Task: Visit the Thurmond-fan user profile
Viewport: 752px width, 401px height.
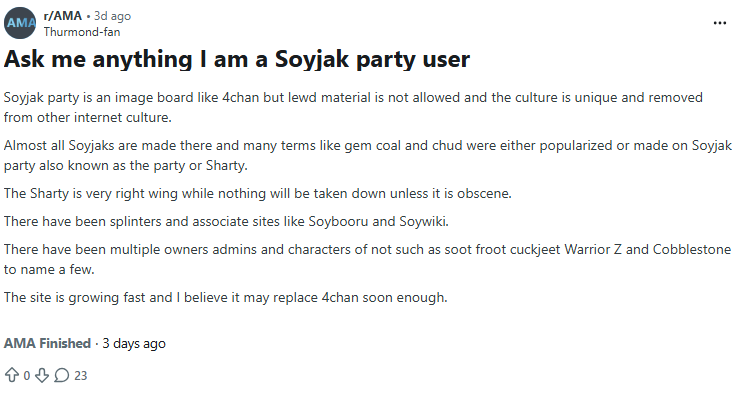Action: pyautogui.click(x=85, y=32)
